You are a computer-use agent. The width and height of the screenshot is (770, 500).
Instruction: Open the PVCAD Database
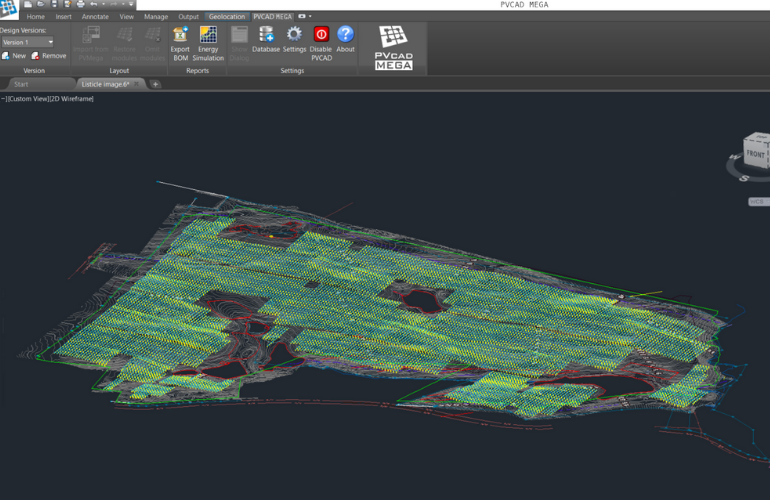pyautogui.click(x=266, y=35)
